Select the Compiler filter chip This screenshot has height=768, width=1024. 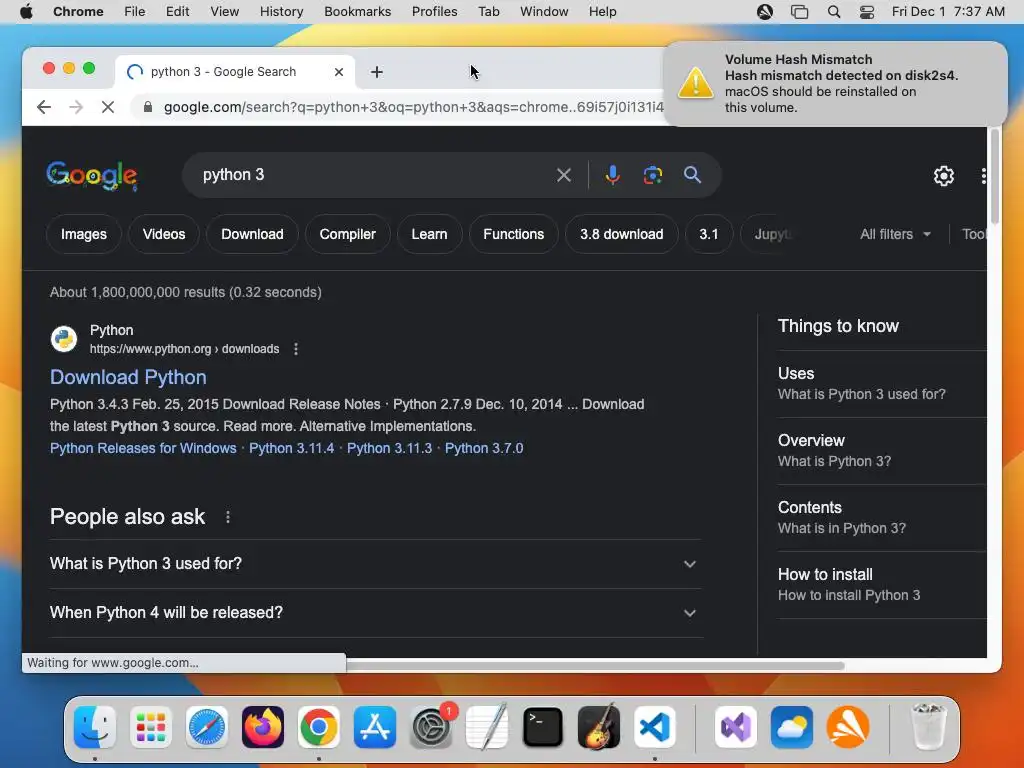[x=347, y=234]
